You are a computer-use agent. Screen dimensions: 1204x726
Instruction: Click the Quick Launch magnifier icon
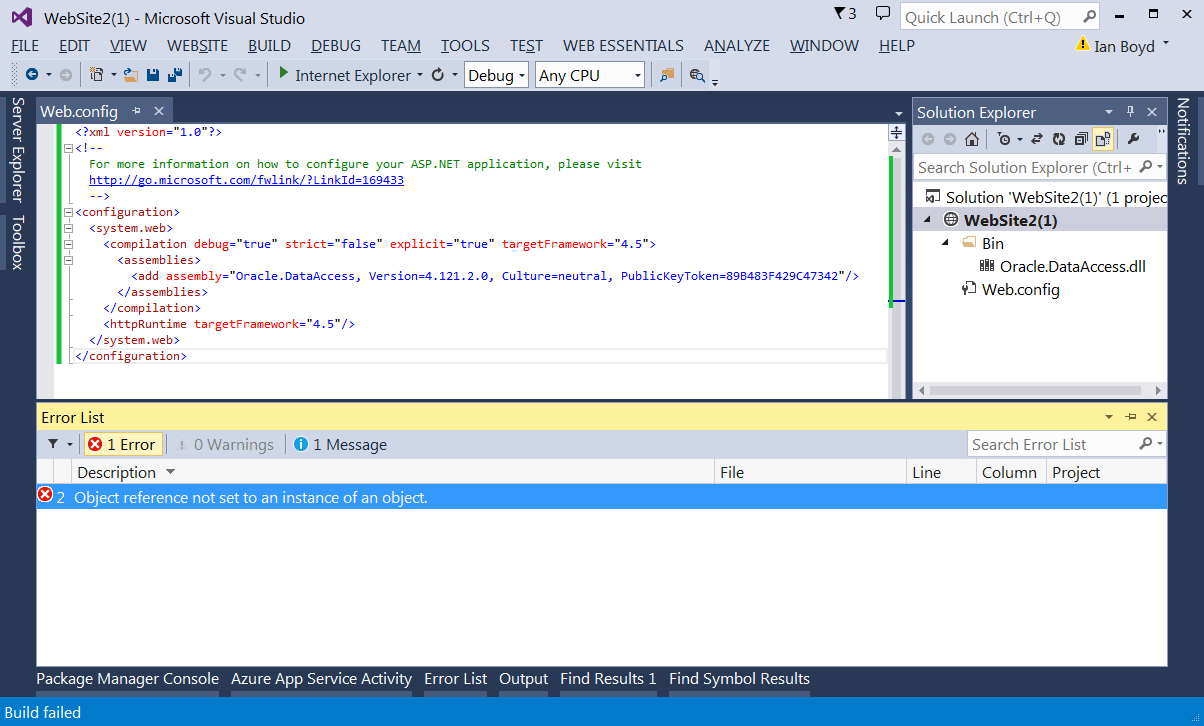click(x=1088, y=17)
